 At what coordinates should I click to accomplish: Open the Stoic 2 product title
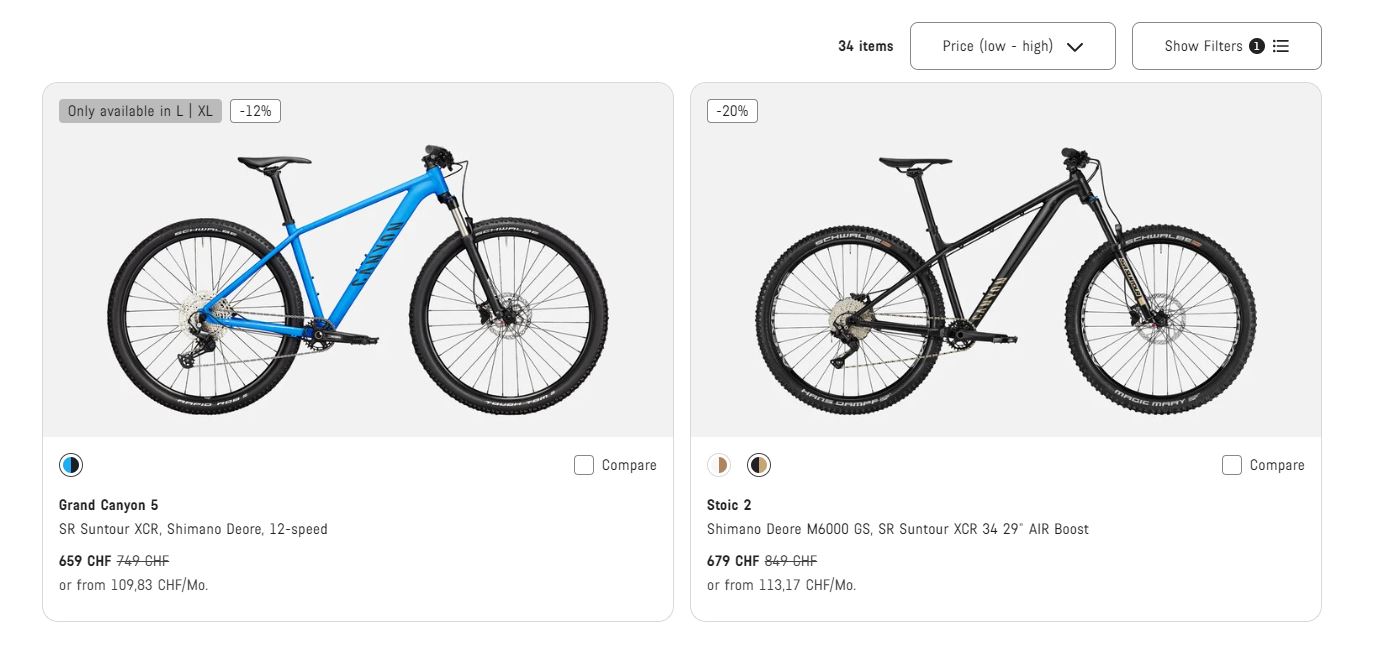click(x=729, y=505)
